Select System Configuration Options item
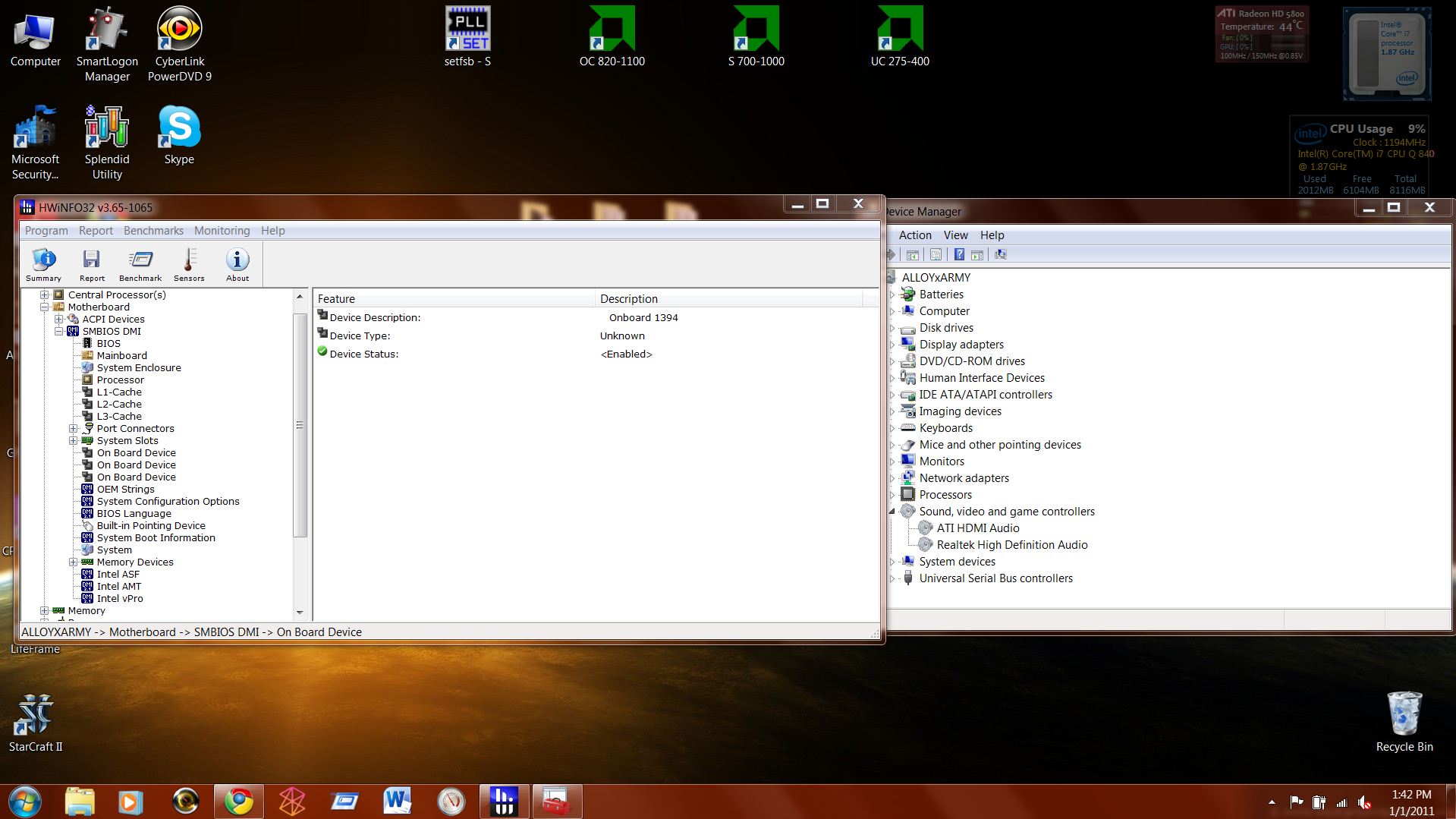1456x819 pixels. 168,501
